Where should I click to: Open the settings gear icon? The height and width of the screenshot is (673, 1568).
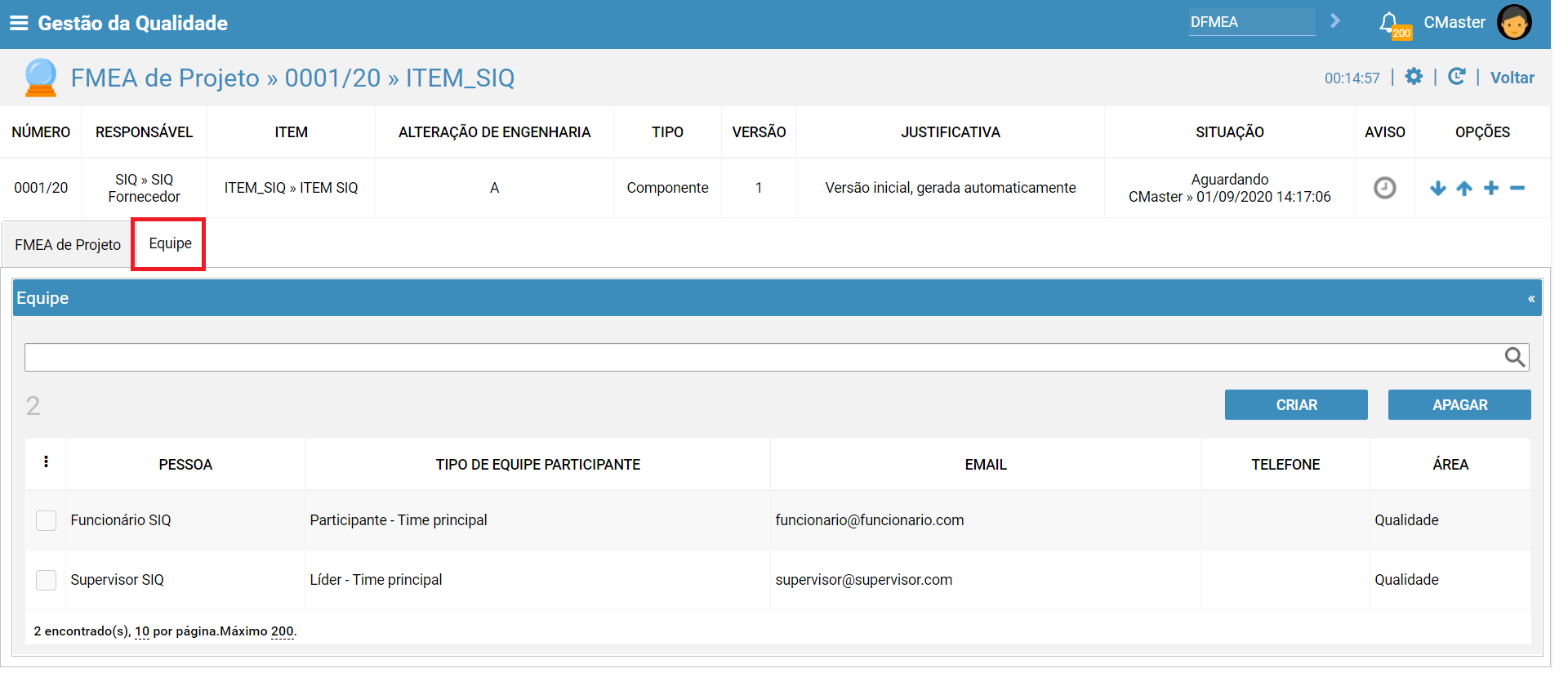click(1414, 77)
